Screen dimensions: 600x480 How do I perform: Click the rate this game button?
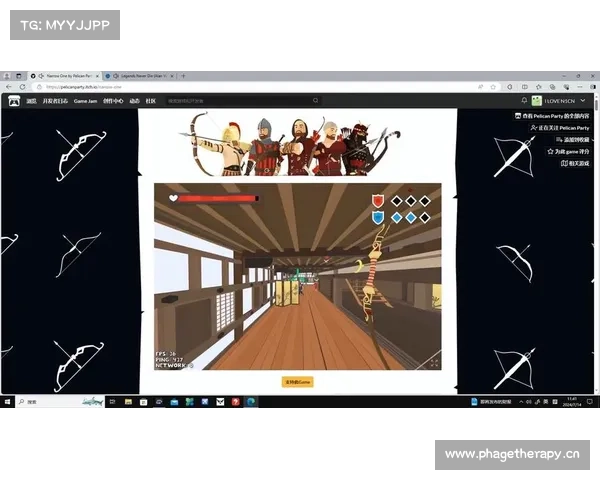pyautogui.click(x=568, y=152)
